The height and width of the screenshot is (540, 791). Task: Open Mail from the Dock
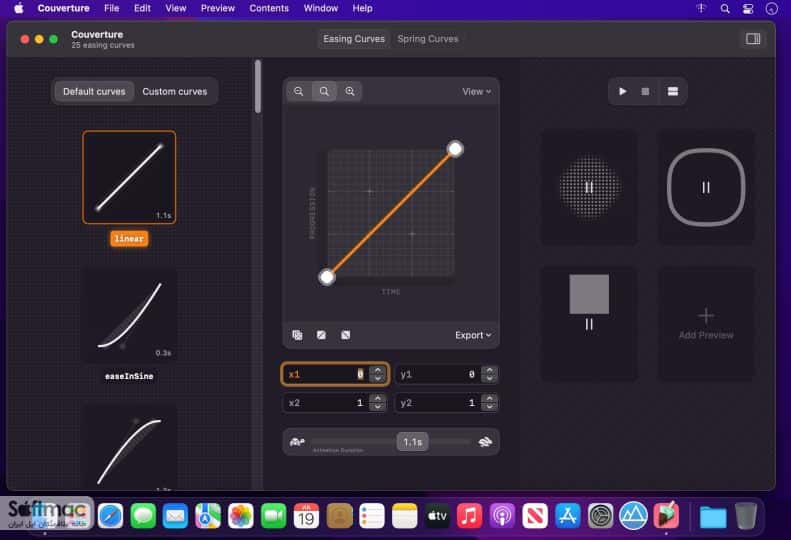click(x=176, y=516)
